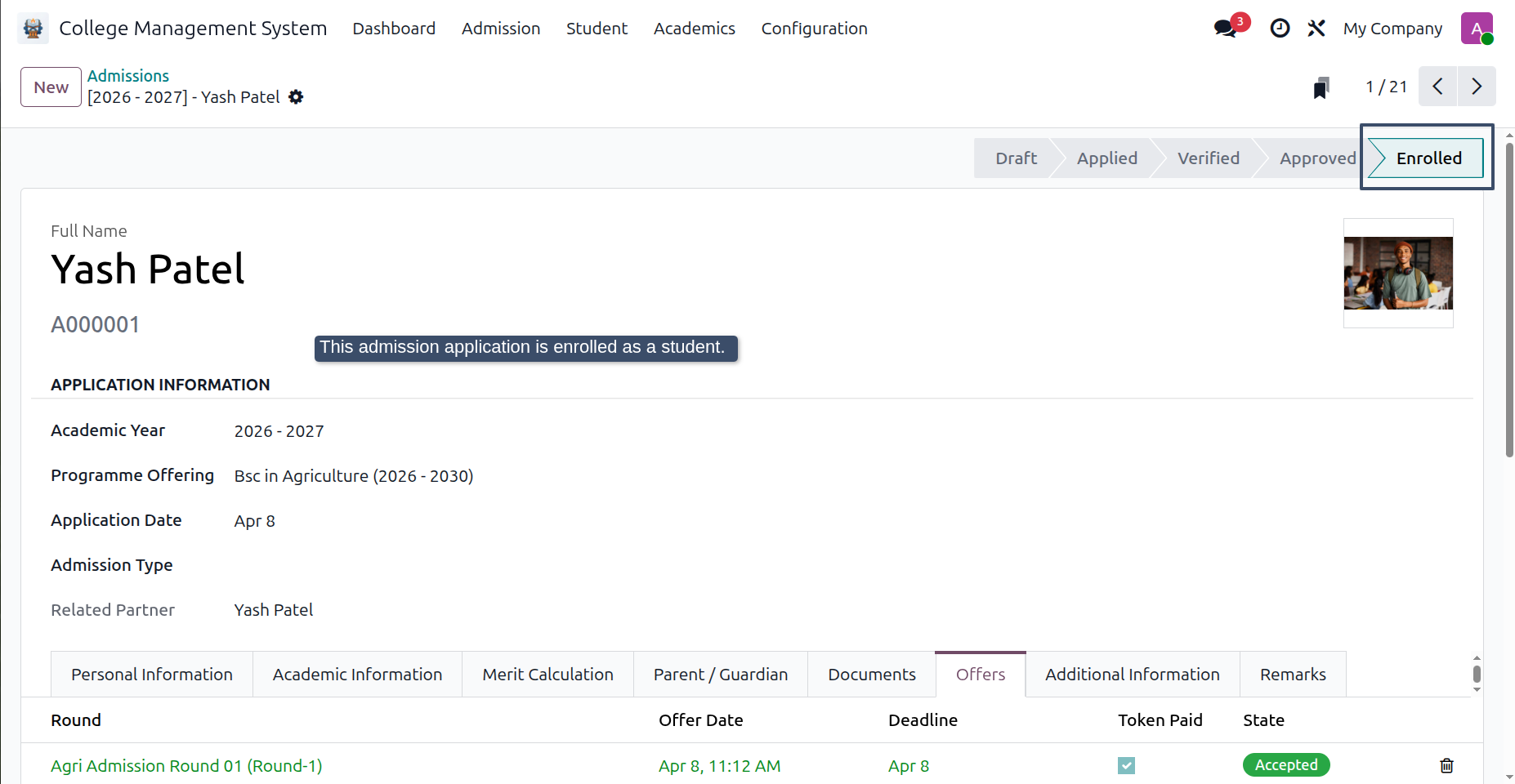Go to the previous record arrow

[x=1437, y=87]
